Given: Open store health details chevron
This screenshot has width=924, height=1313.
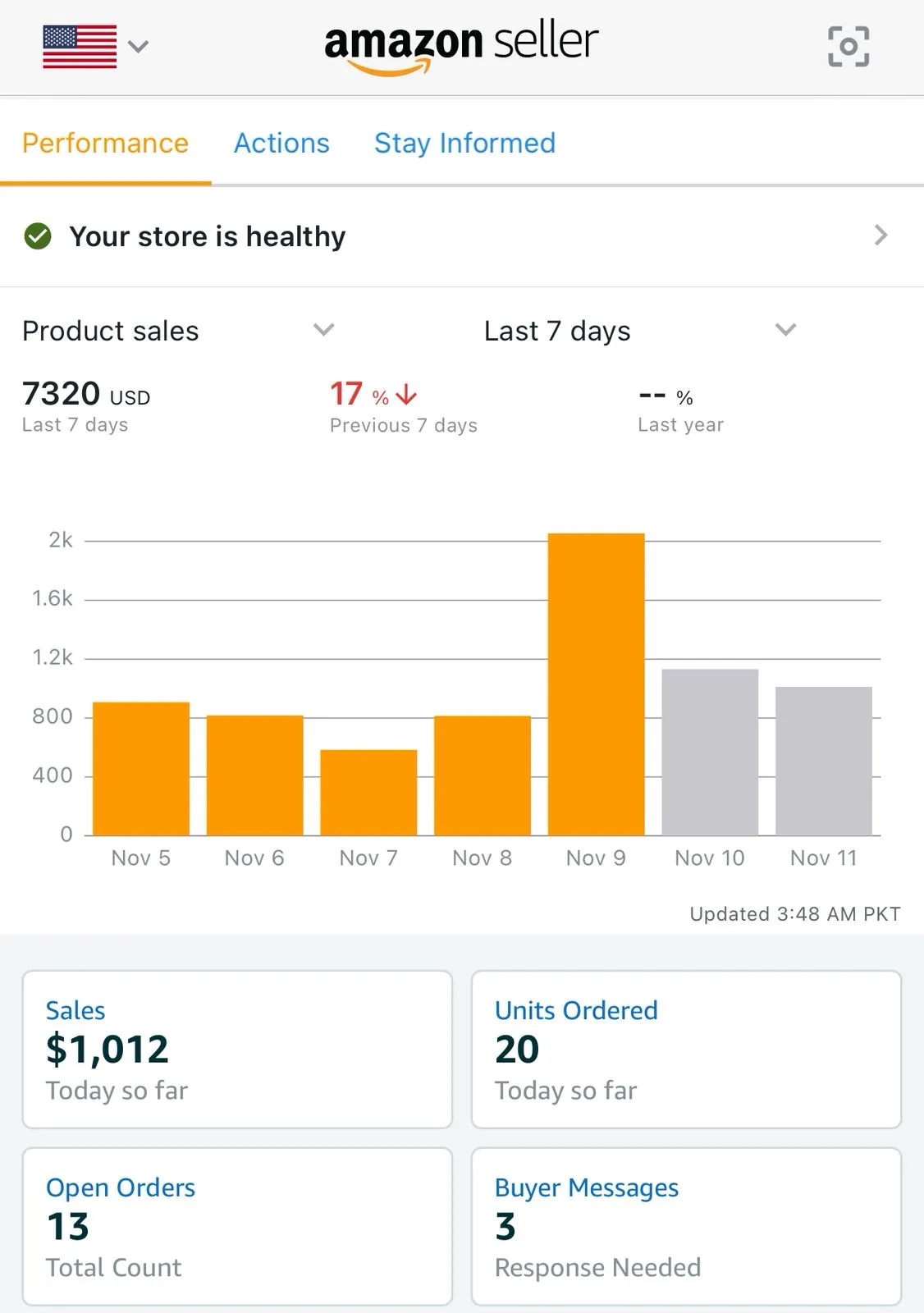Looking at the screenshot, I should tap(881, 236).
